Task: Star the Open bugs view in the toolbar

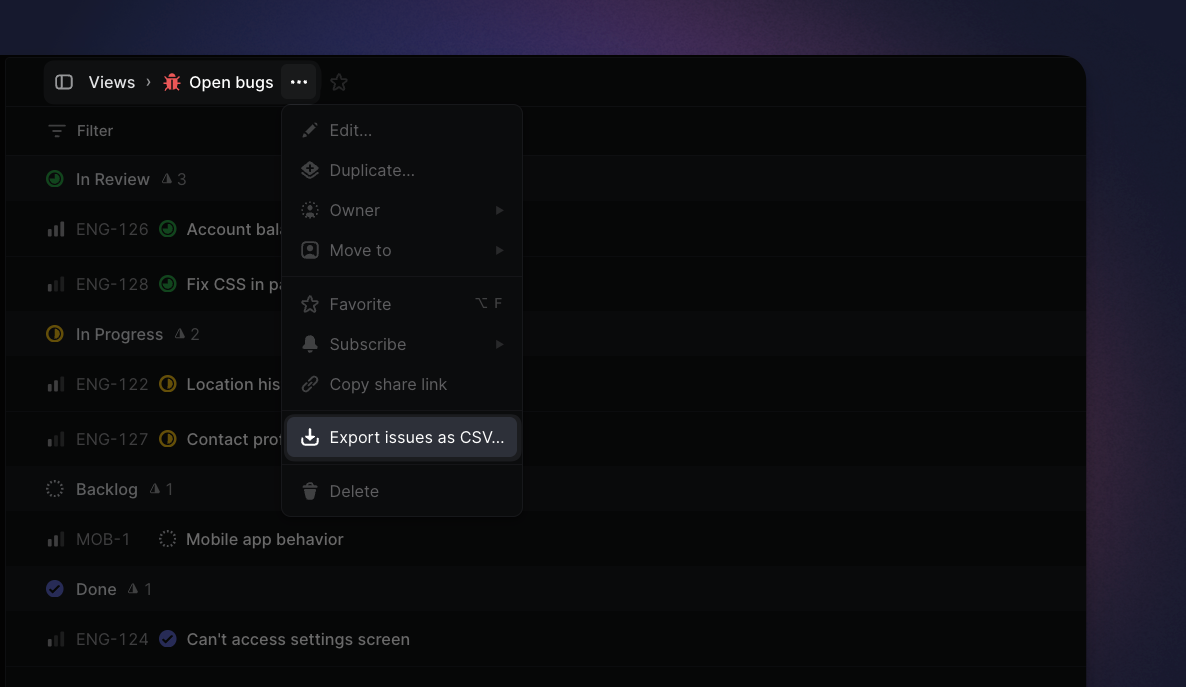Action: click(x=338, y=82)
